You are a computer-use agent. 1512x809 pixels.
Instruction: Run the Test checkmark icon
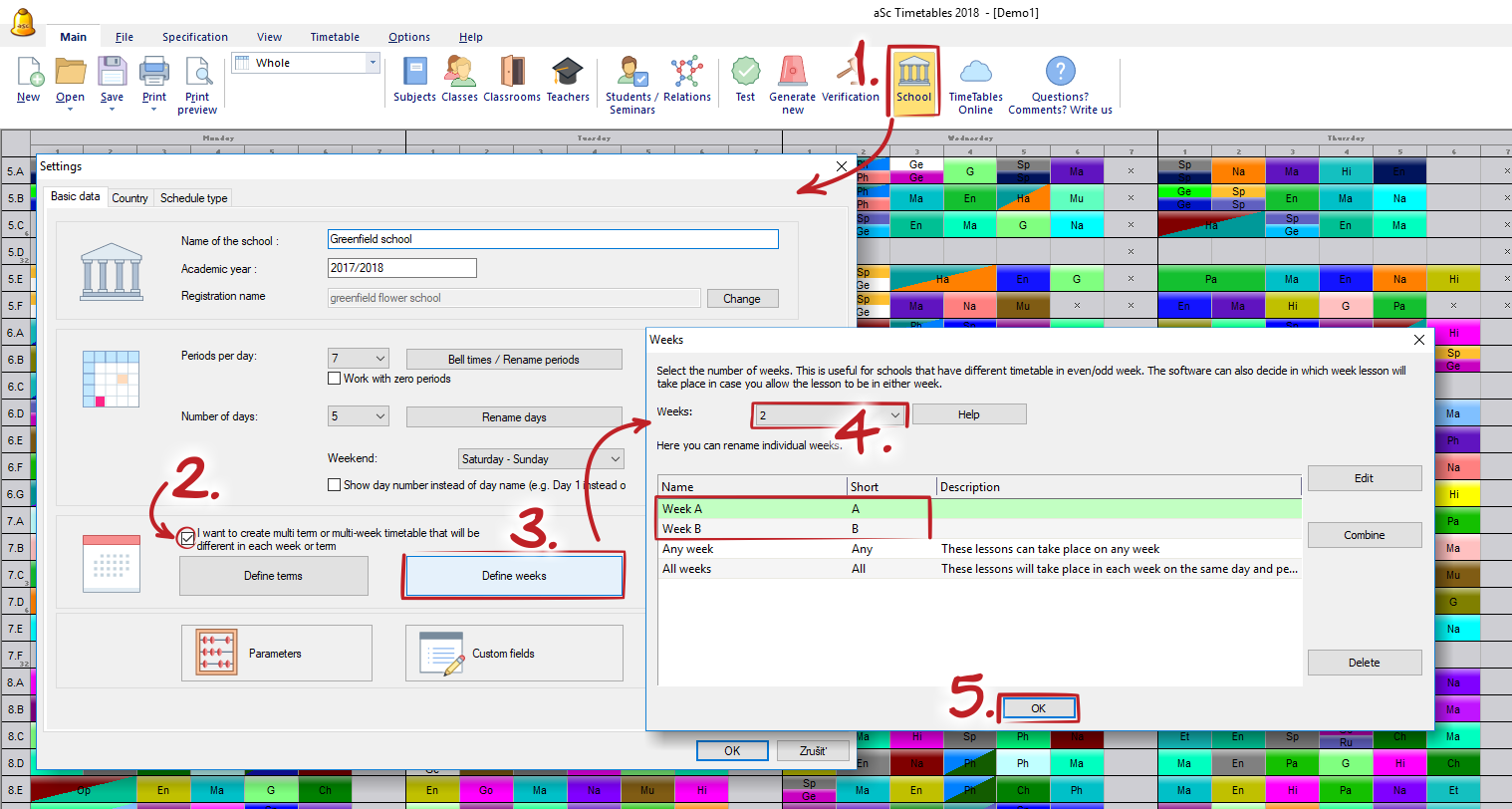click(745, 74)
